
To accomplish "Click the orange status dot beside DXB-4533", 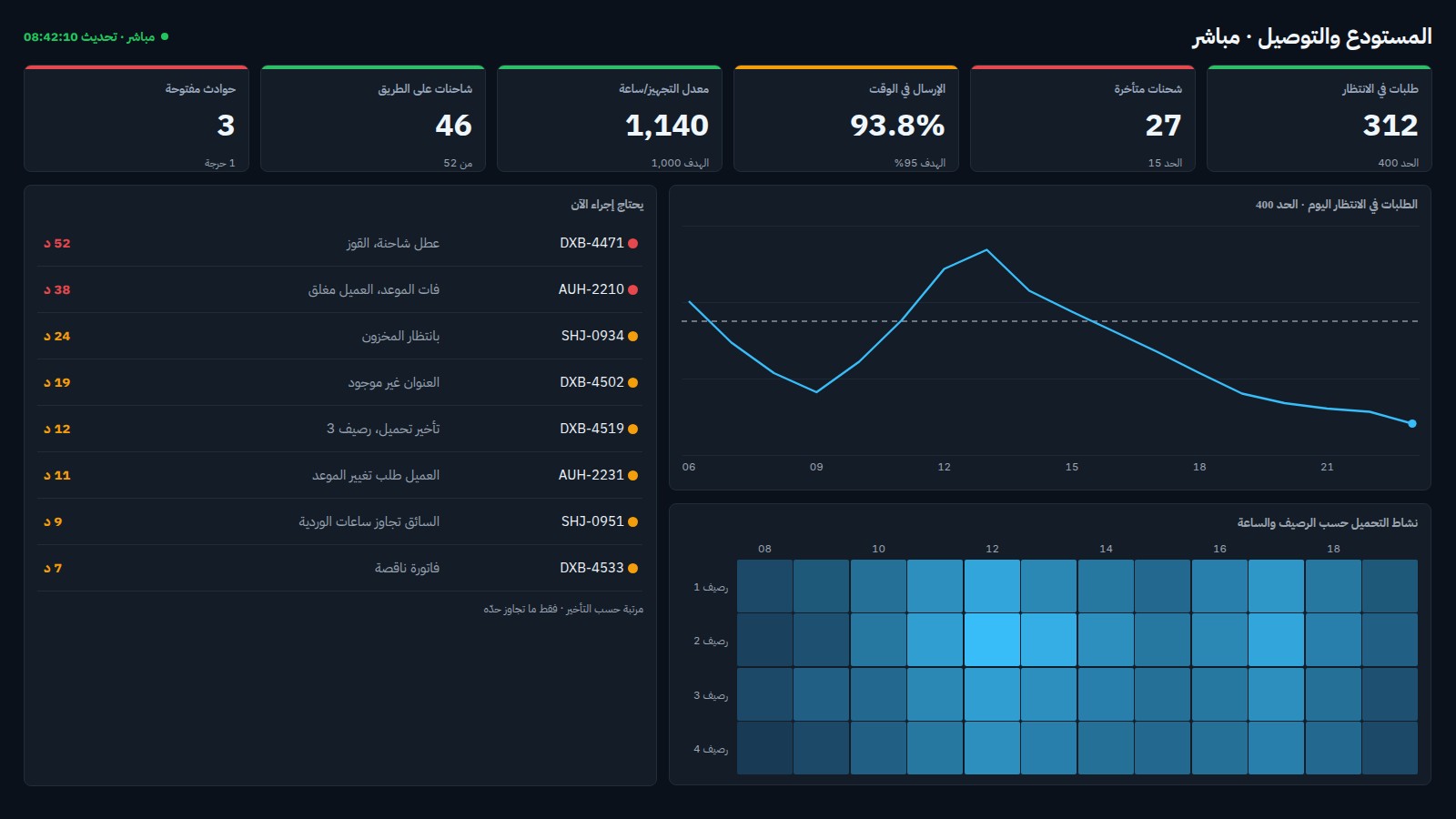I will (632, 568).
